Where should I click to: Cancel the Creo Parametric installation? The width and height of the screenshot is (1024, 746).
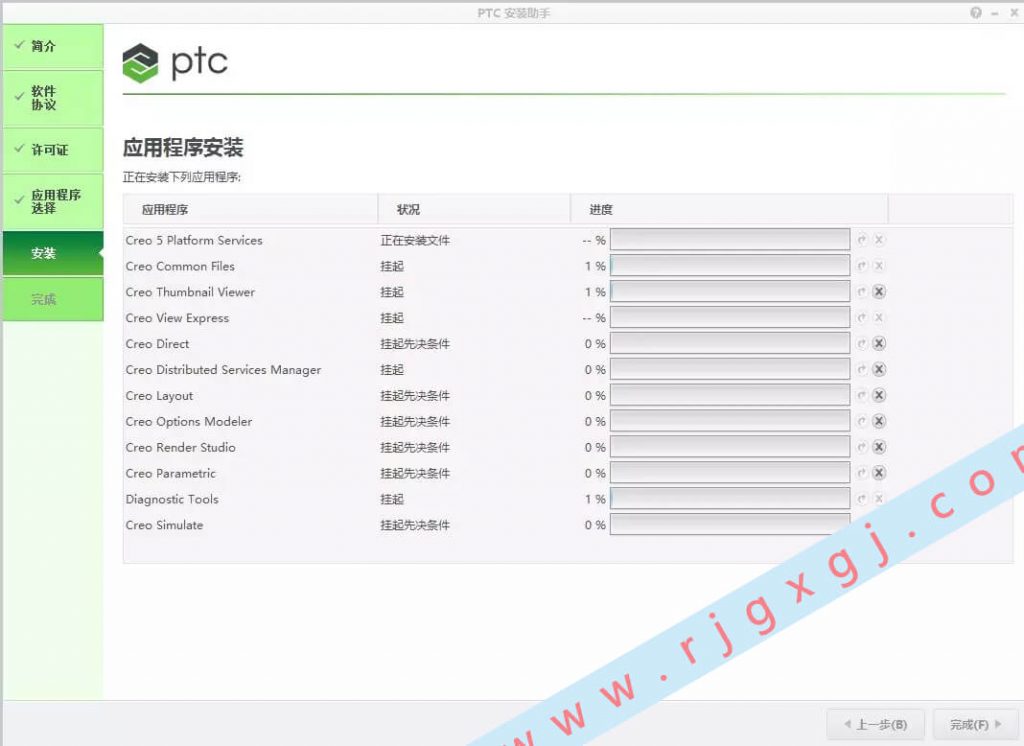click(879, 473)
